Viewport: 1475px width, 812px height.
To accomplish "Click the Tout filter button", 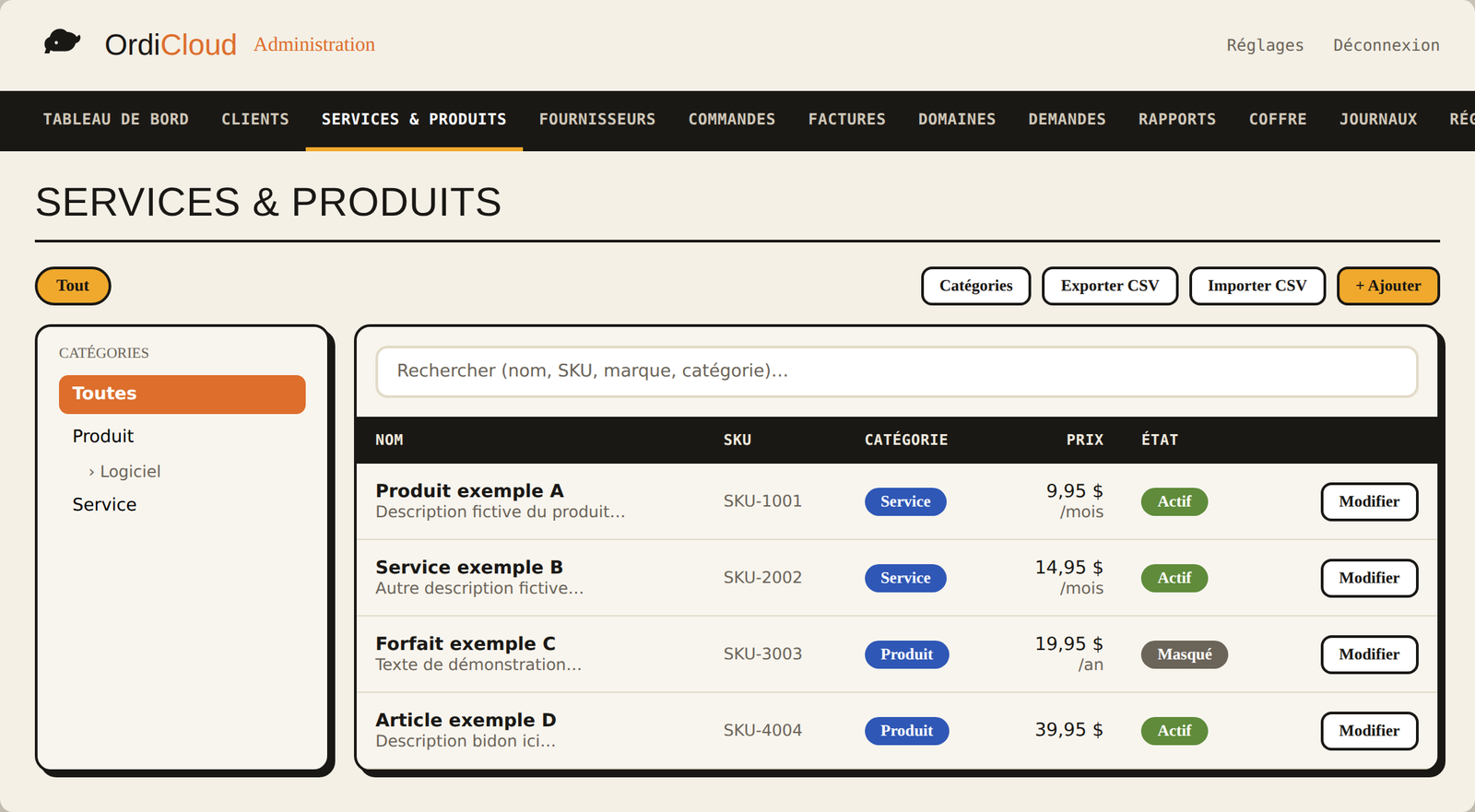I will click(73, 286).
